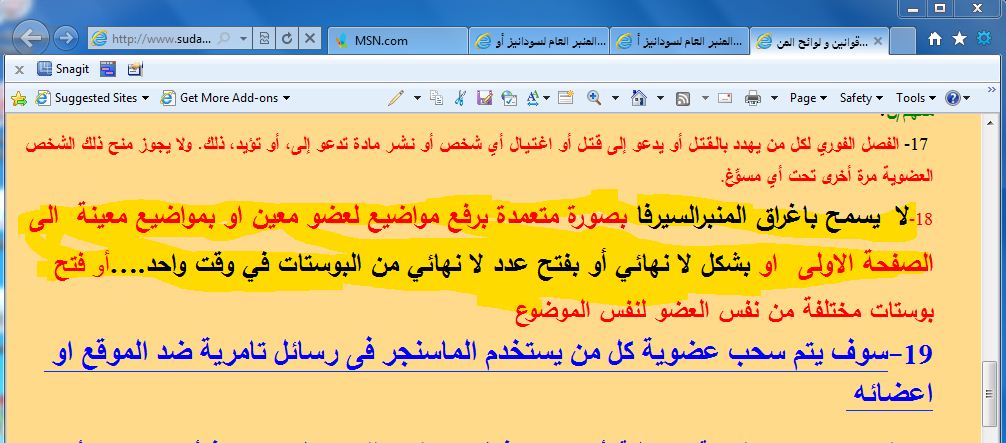Open the Help dropdown arrow

(966, 98)
